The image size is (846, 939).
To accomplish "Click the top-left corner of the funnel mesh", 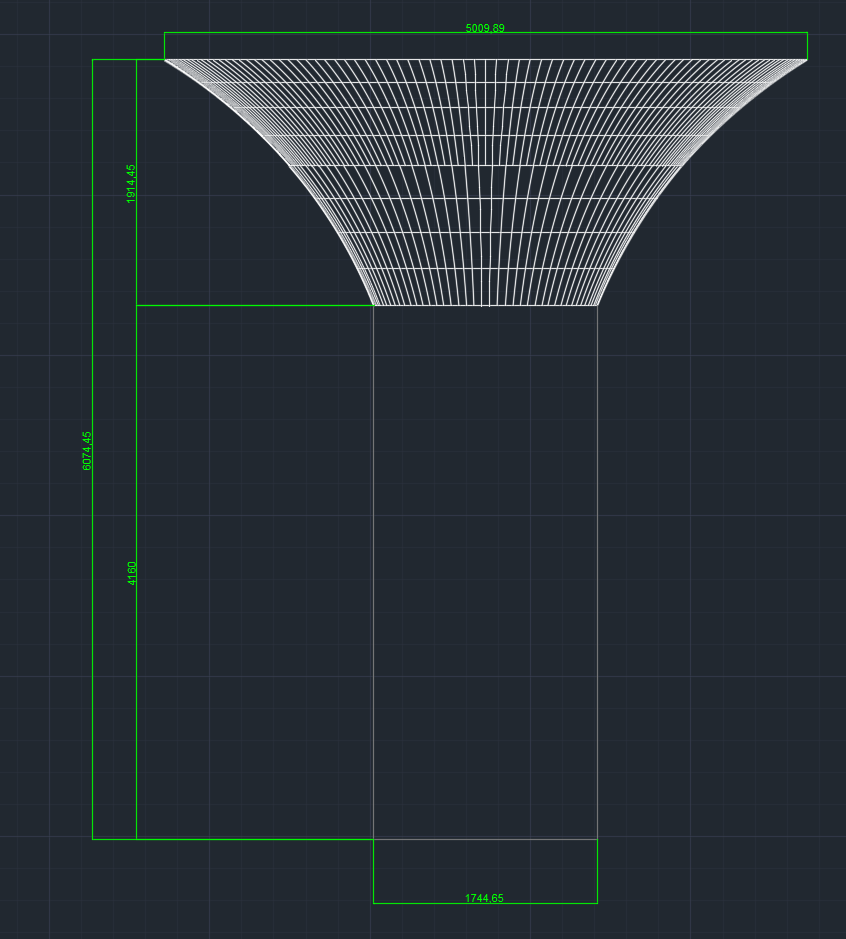I will click(x=166, y=61).
